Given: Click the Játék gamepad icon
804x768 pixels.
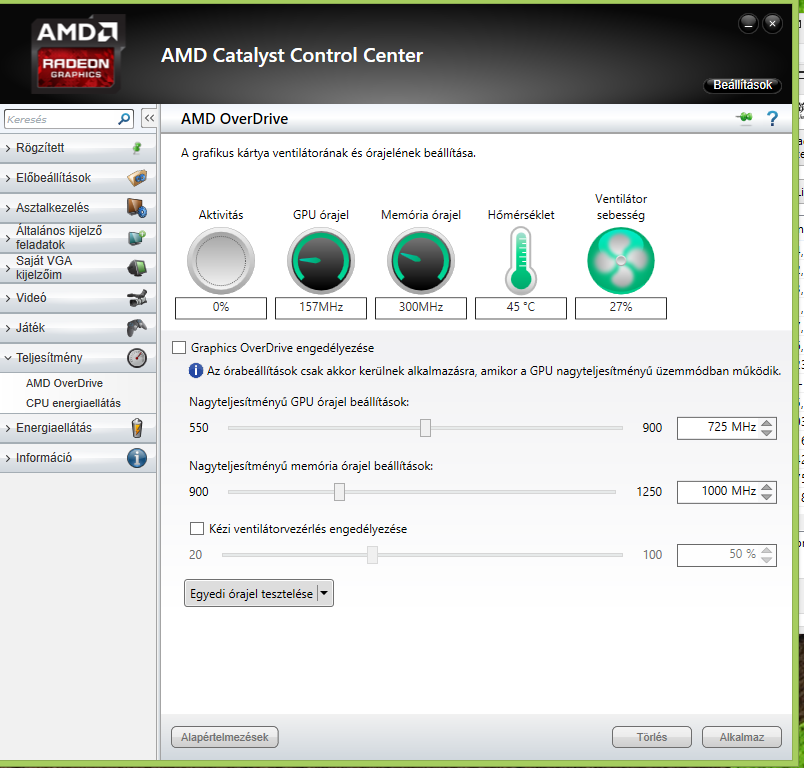Looking at the screenshot, I should click(137, 328).
